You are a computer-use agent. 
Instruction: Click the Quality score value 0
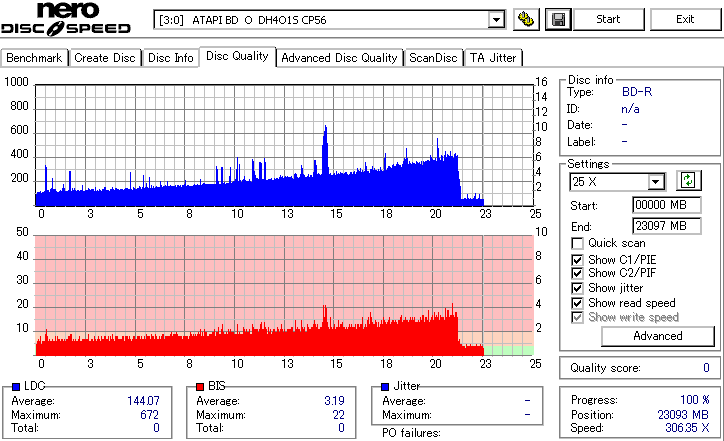pos(706,368)
